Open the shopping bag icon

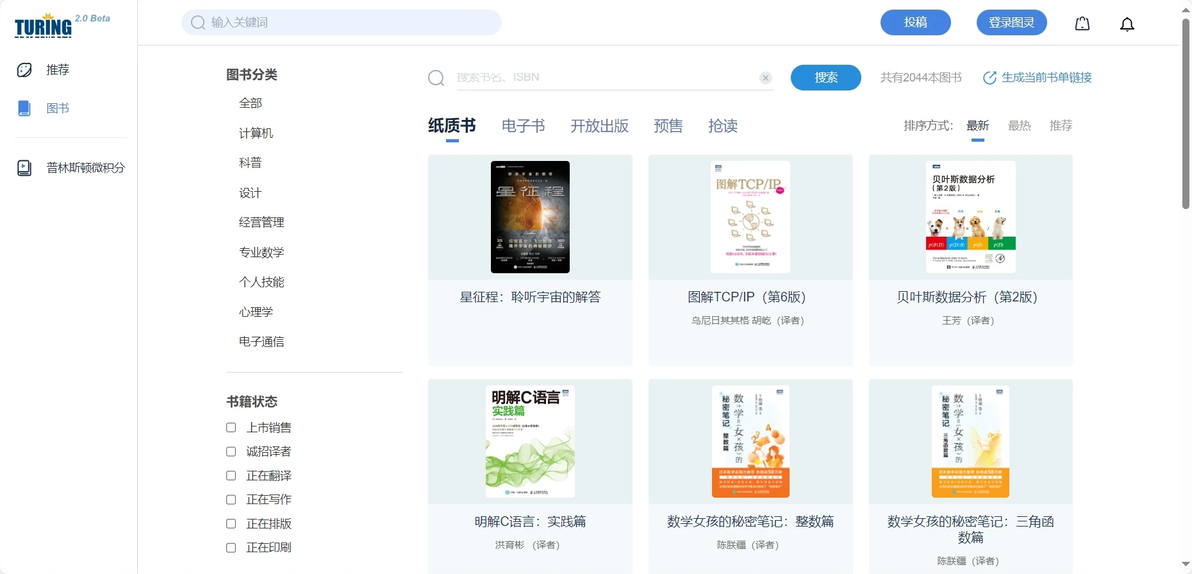[x=1082, y=24]
